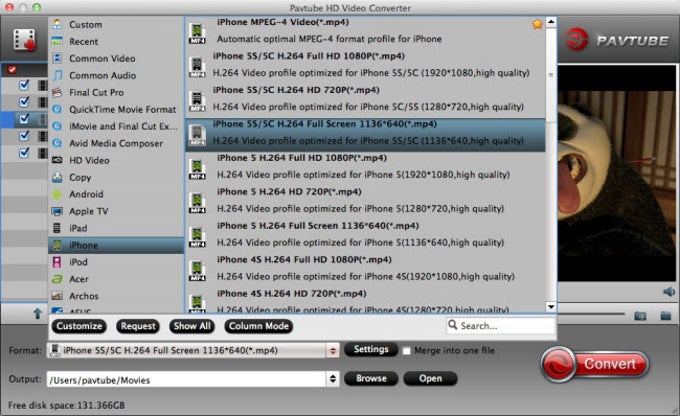Select the iMovie and Final Cut Ex... category
Viewport: 680px width, 416px height.
pyautogui.click(x=116, y=126)
